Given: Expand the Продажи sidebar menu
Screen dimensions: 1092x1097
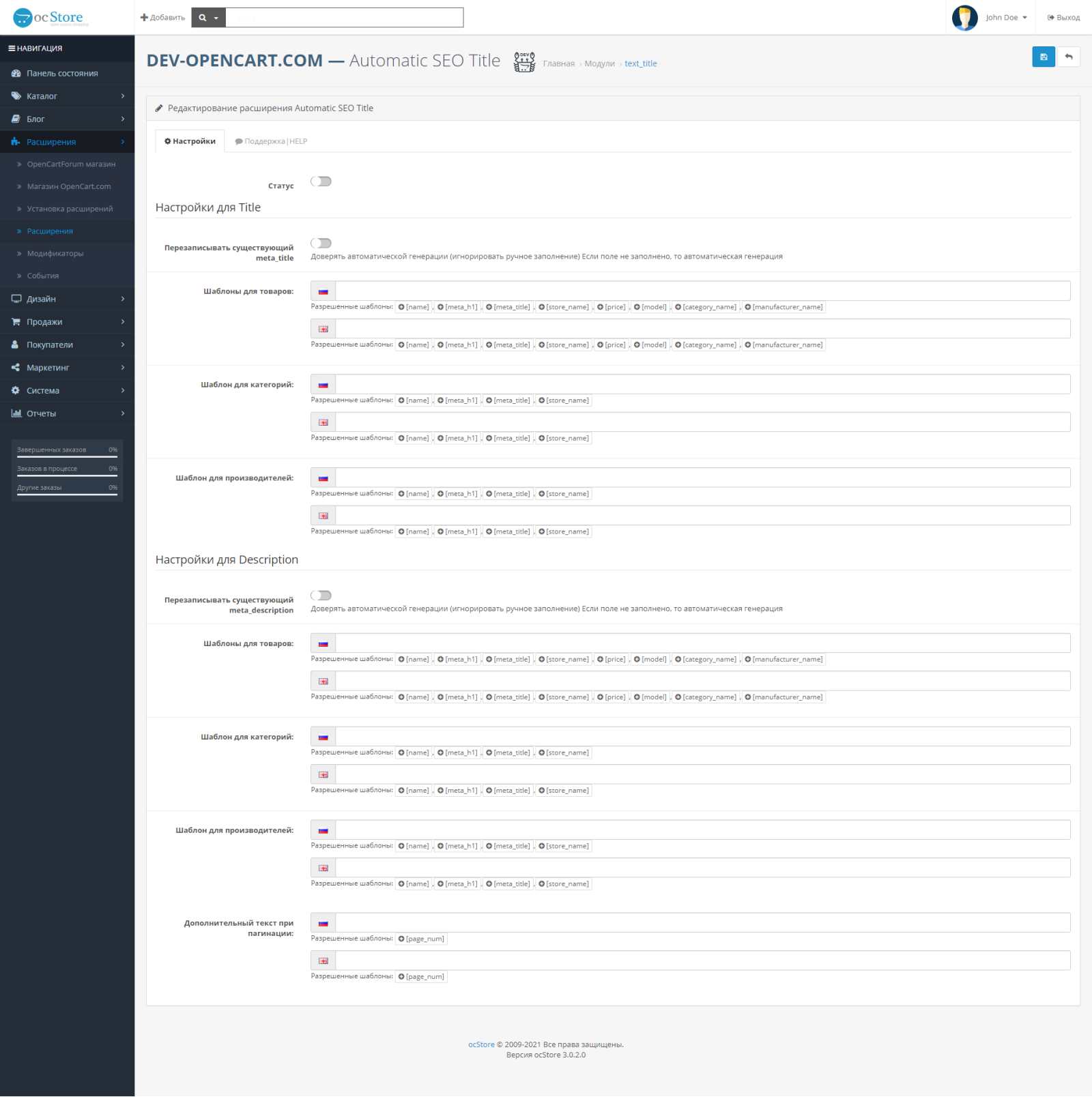Looking at the screenshot, I should pos(67,322).
